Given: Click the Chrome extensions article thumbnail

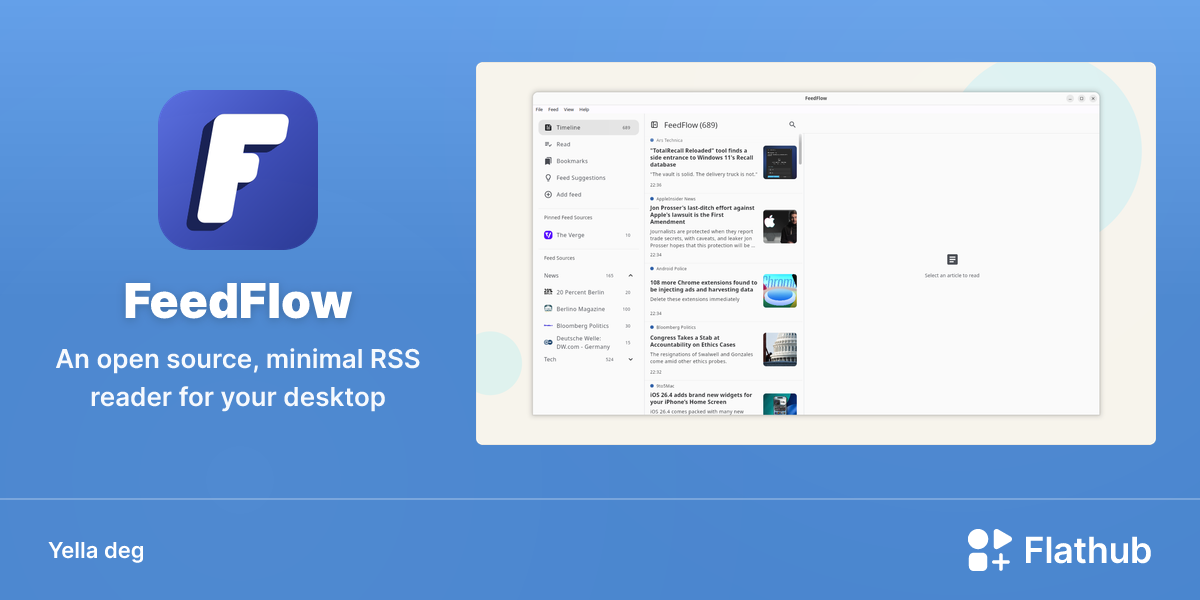Looking at the screenshot, I should 780,291.
